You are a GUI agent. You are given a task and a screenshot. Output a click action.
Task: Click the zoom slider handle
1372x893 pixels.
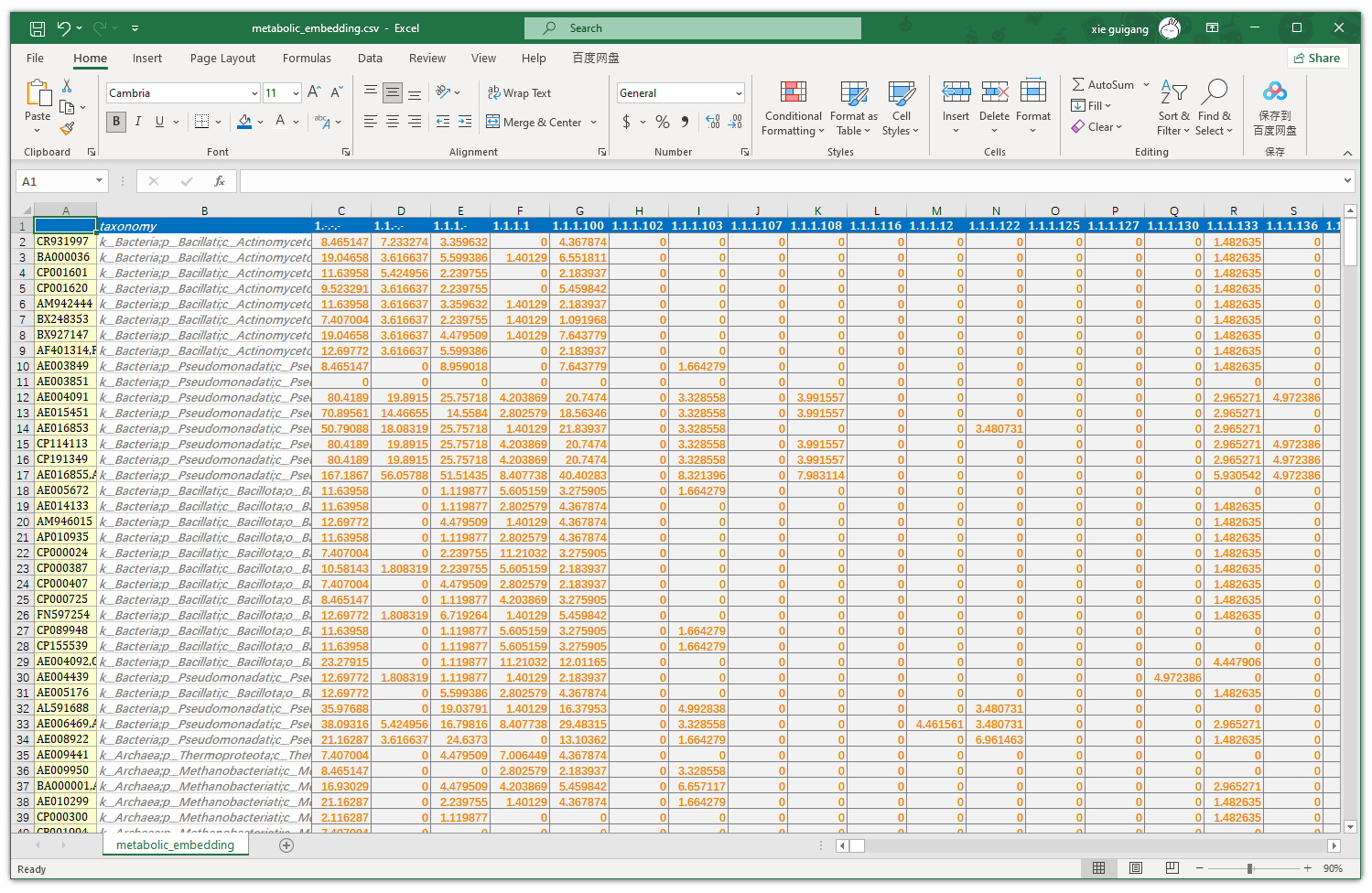[1249, 868]
